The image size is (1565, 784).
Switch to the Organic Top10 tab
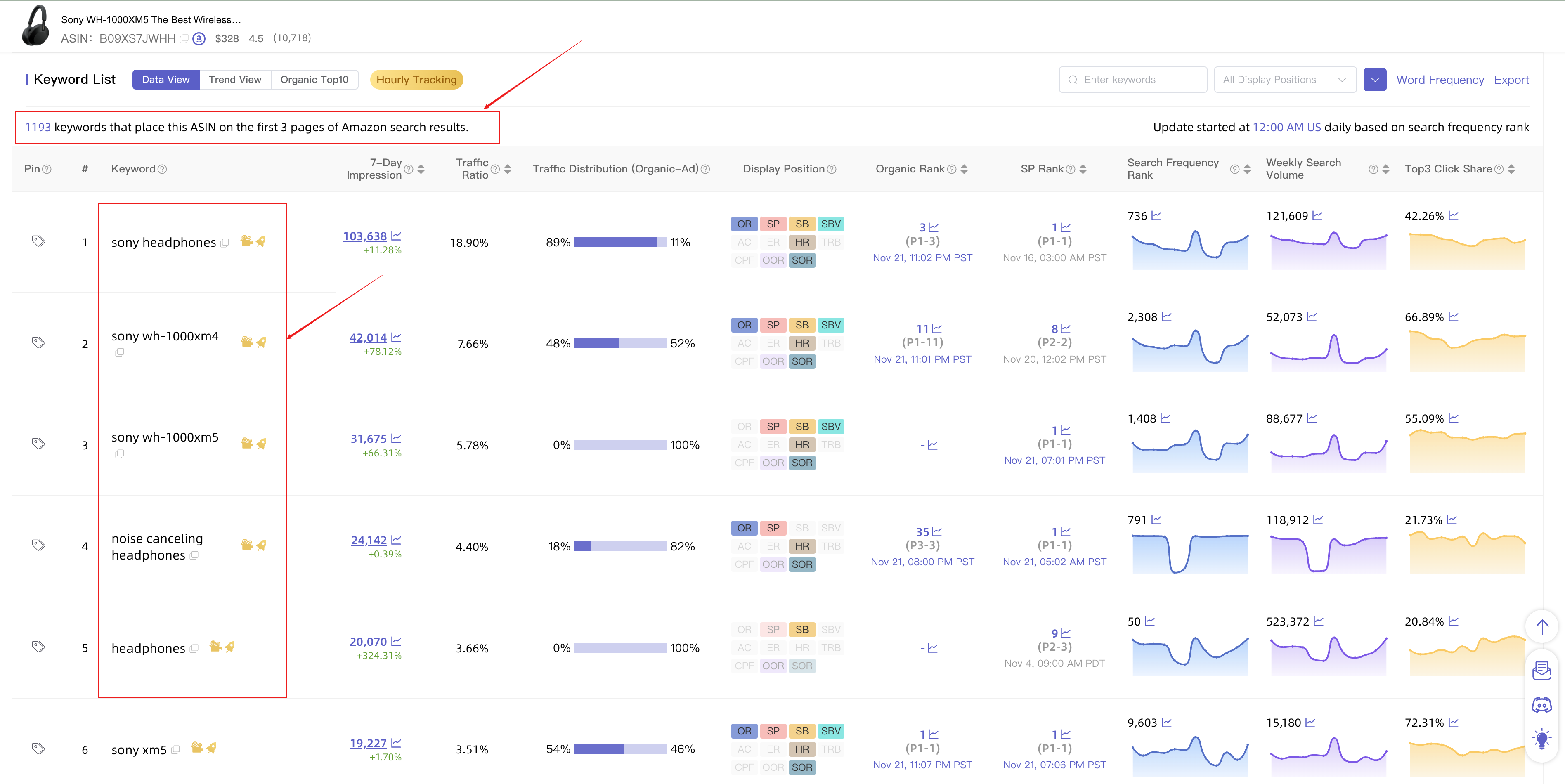tap(314, 80)
